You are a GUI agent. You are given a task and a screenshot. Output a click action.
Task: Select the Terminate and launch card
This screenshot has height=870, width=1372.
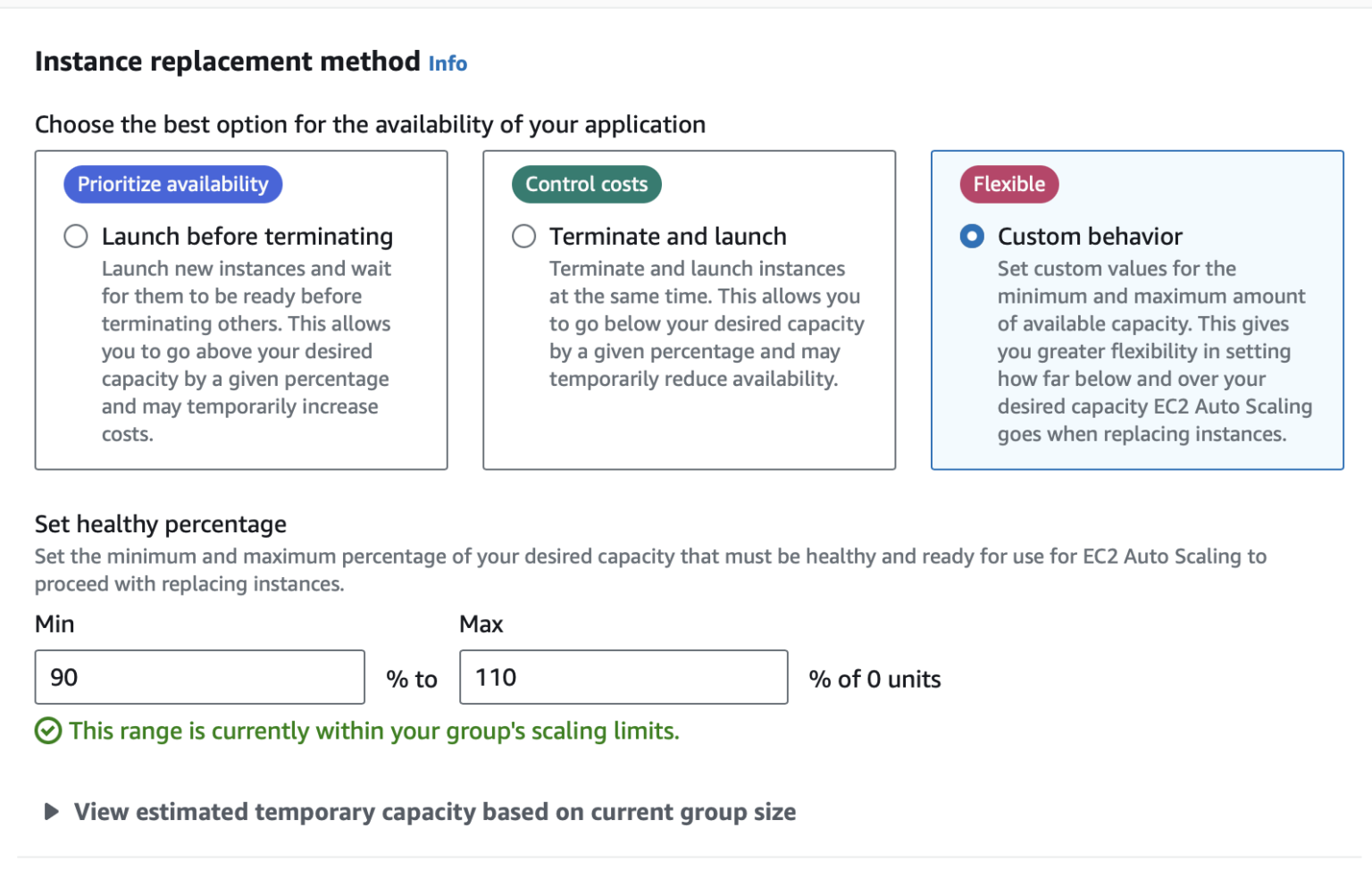tap(689, 310)
